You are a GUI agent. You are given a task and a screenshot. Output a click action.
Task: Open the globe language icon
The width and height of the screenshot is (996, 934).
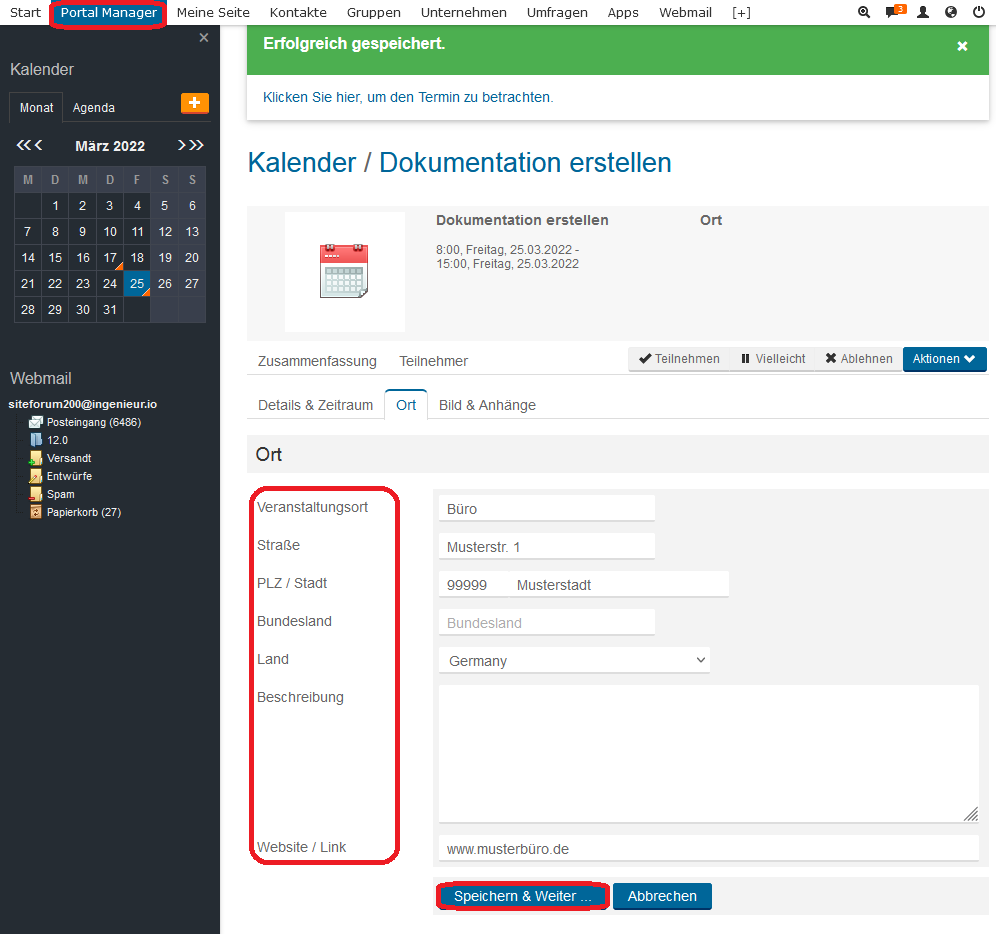tap(950, 13)
